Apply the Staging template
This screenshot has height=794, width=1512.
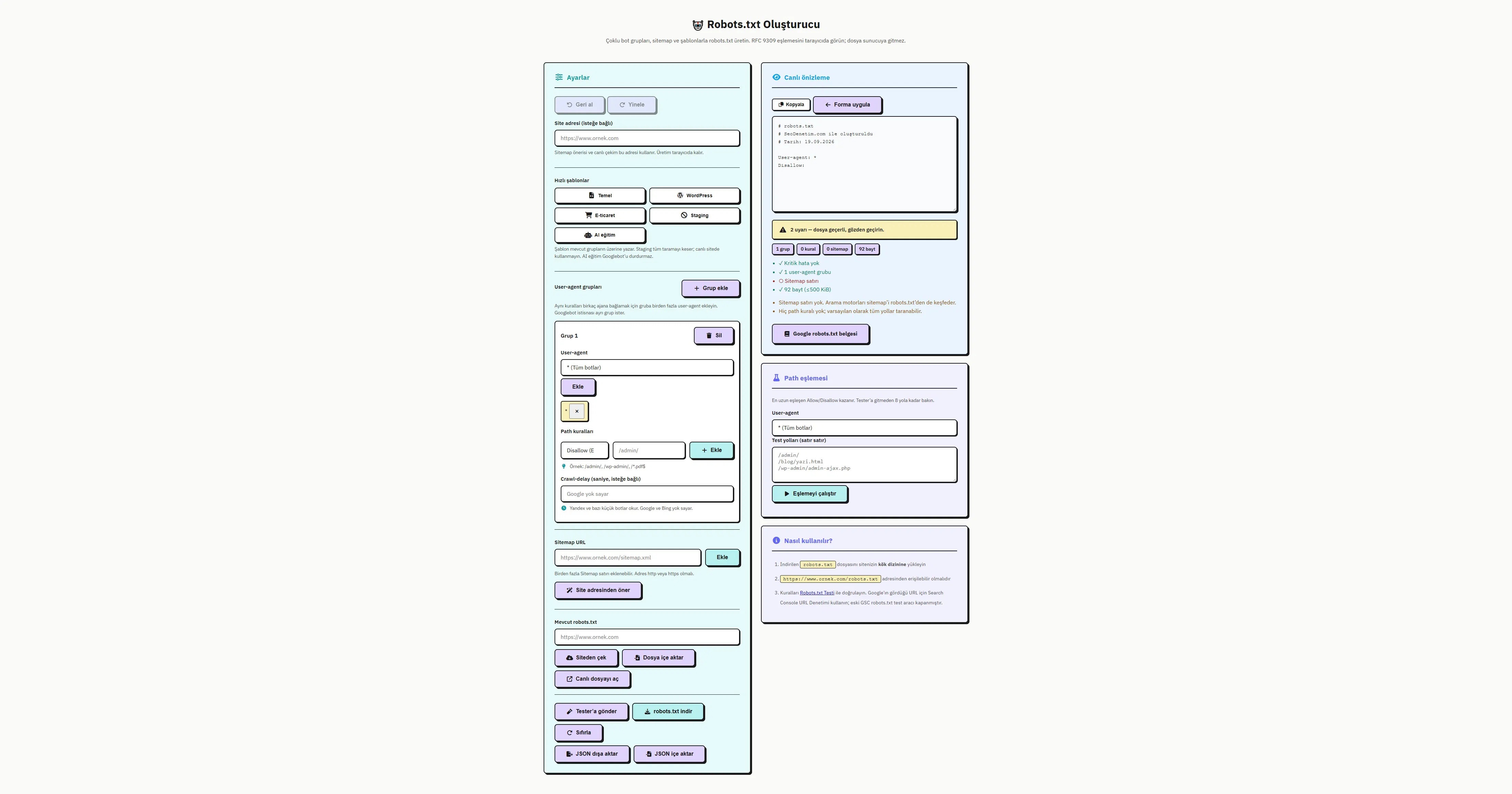(x=694, y=215)
